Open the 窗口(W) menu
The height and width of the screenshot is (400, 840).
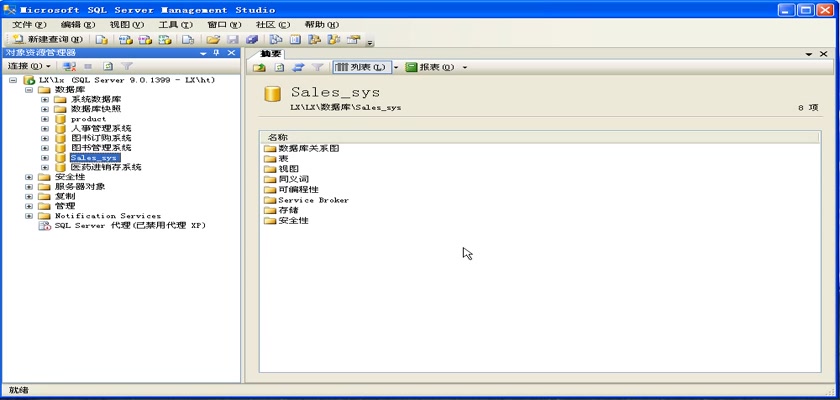tap(224, 25)
